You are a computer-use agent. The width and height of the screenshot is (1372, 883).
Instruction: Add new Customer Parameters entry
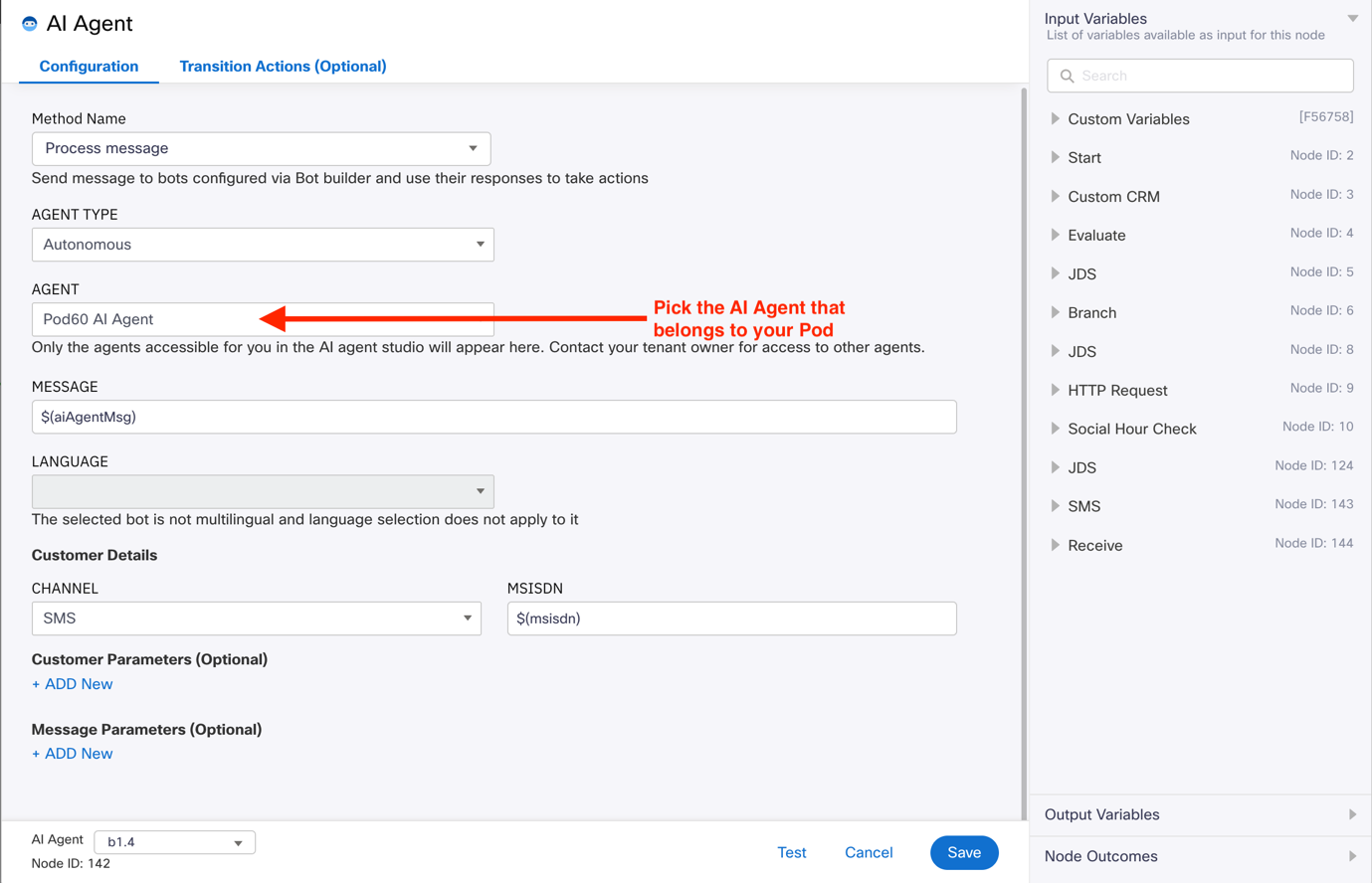tap(73, 684)
